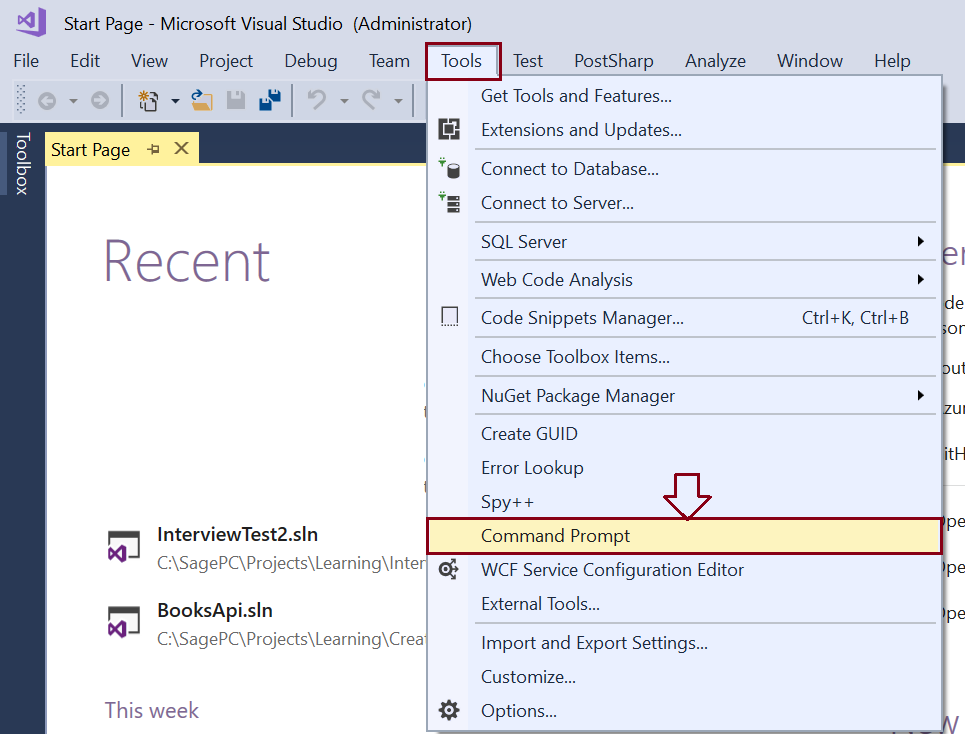Click the Connect to Database icon
This screenshot has width=965, height=734.
449,168
